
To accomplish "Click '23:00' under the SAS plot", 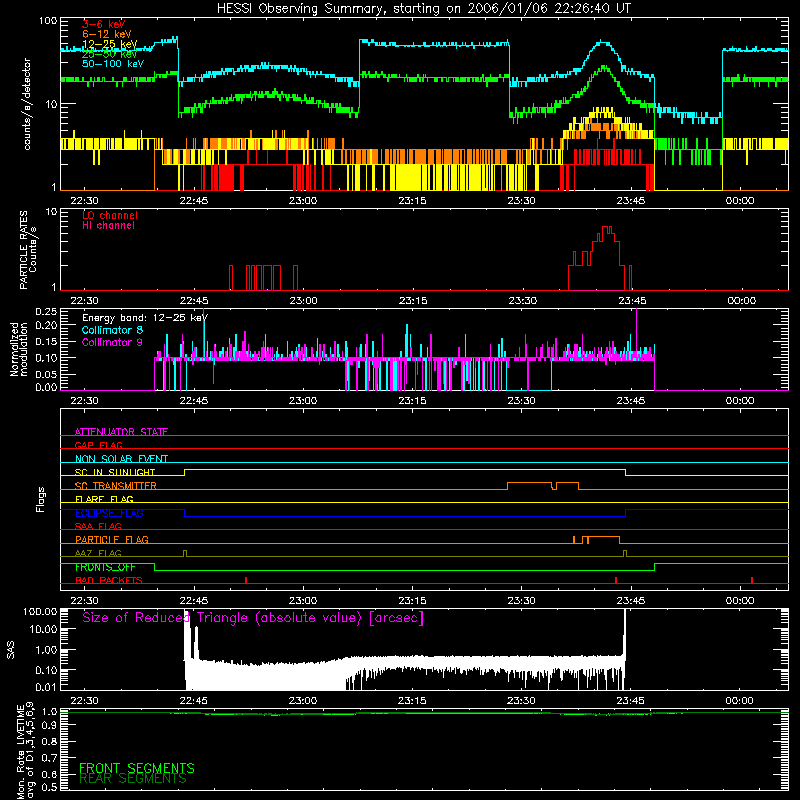I will [303, 701].
